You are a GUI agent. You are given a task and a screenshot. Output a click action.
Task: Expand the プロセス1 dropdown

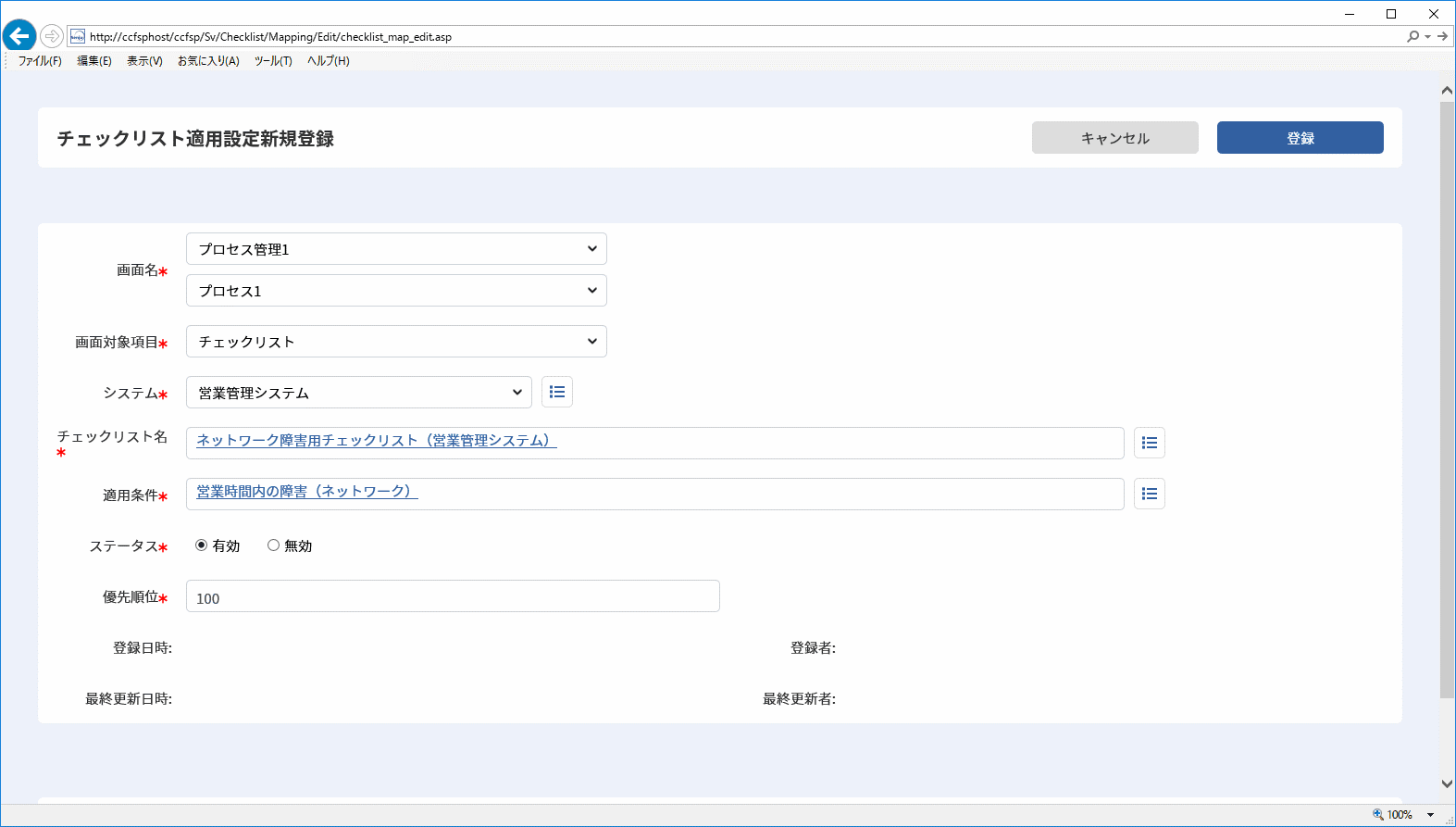click(x=396, y=291)
